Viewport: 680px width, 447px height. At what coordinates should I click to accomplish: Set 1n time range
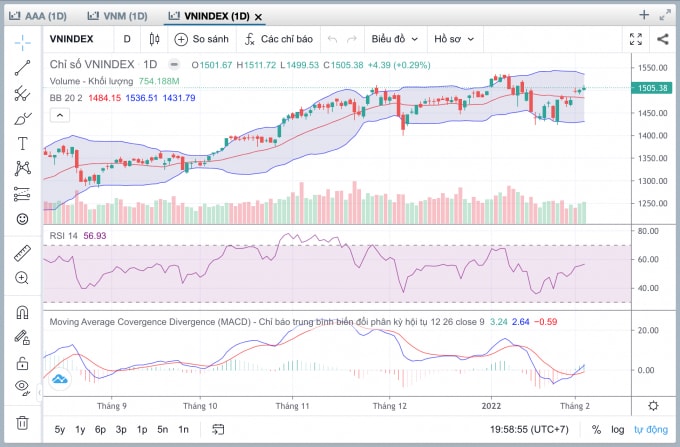183,430
